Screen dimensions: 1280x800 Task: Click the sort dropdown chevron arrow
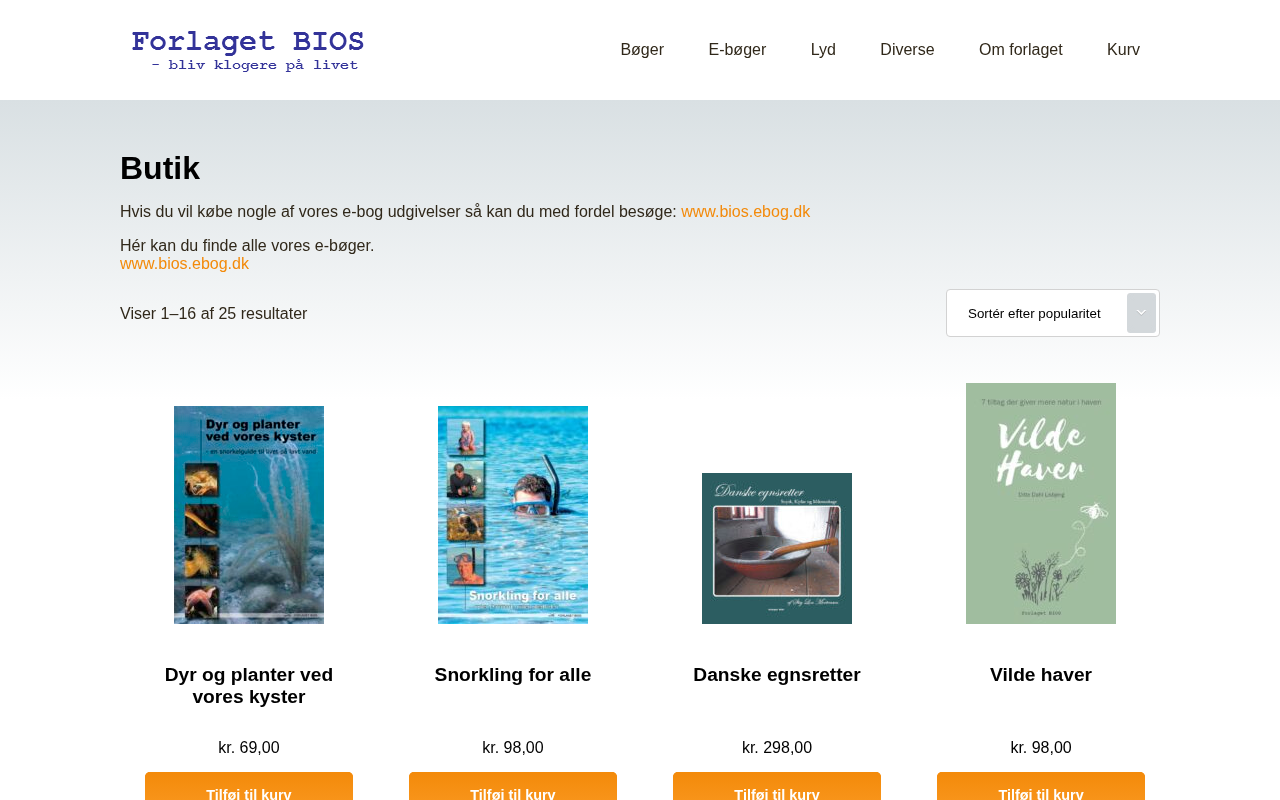1141,313
